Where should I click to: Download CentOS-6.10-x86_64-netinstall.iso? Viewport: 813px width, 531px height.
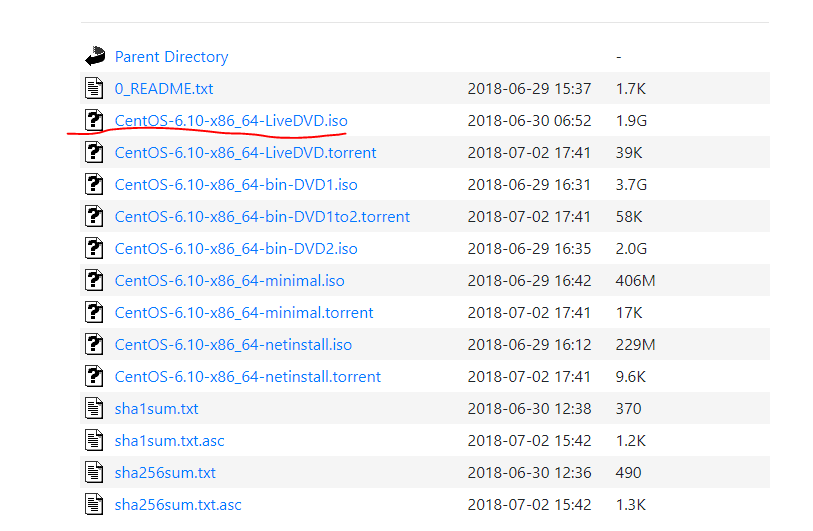pyautogui.click(x=233, y=345)
